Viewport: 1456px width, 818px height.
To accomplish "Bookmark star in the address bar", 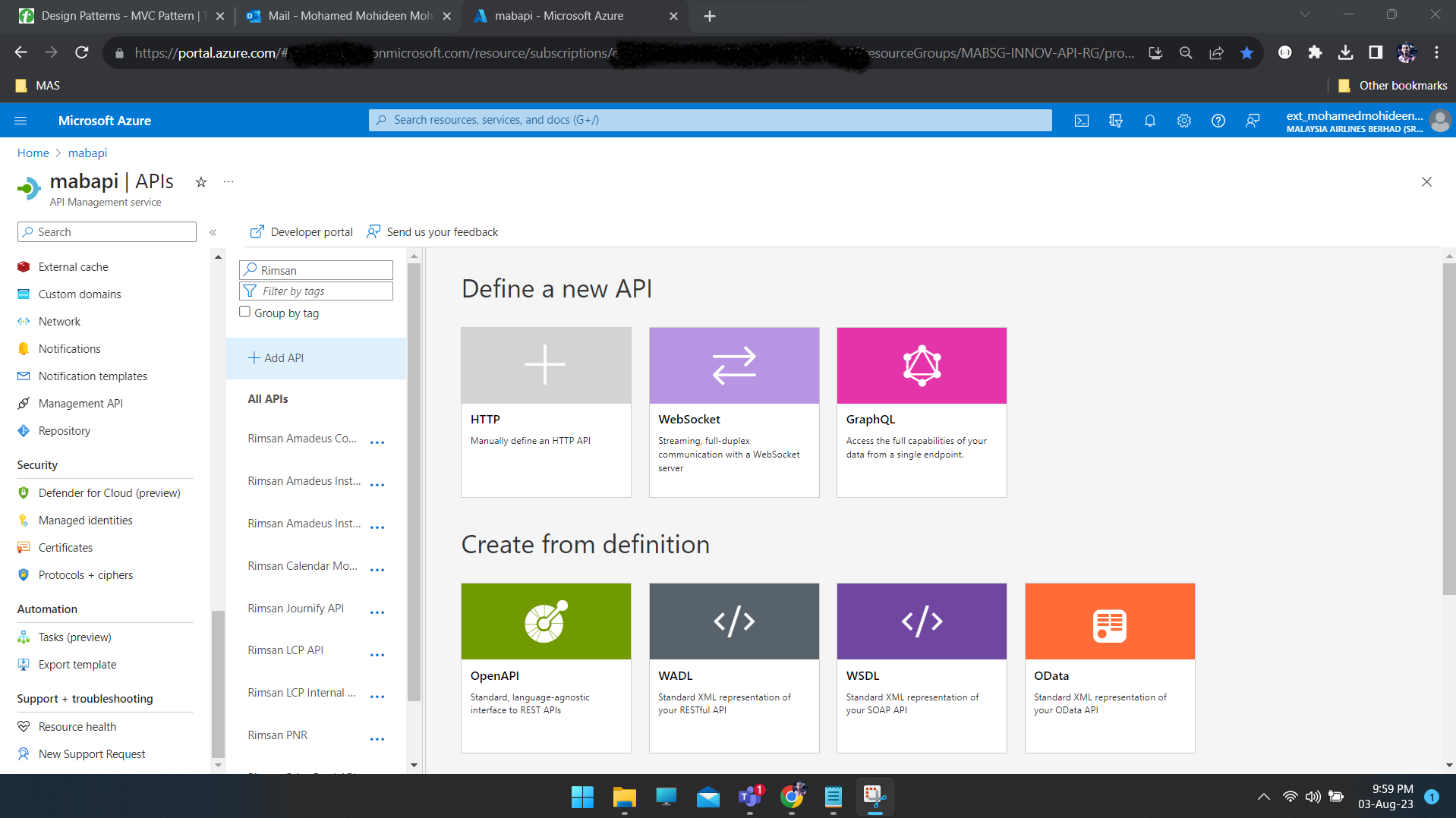I will 1246,52.
